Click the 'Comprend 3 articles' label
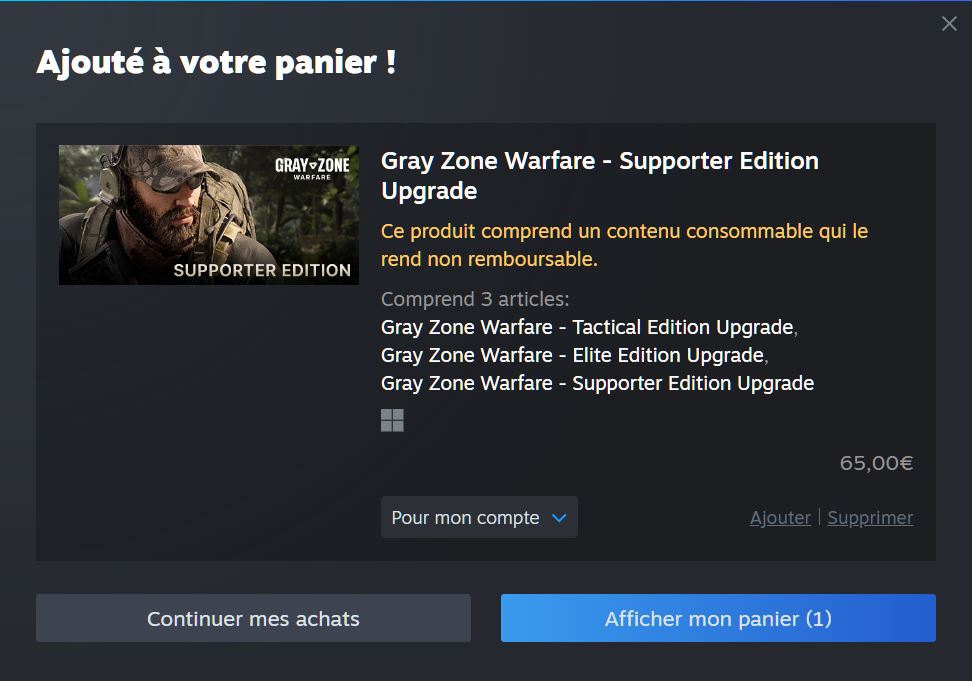 (475, 299)
